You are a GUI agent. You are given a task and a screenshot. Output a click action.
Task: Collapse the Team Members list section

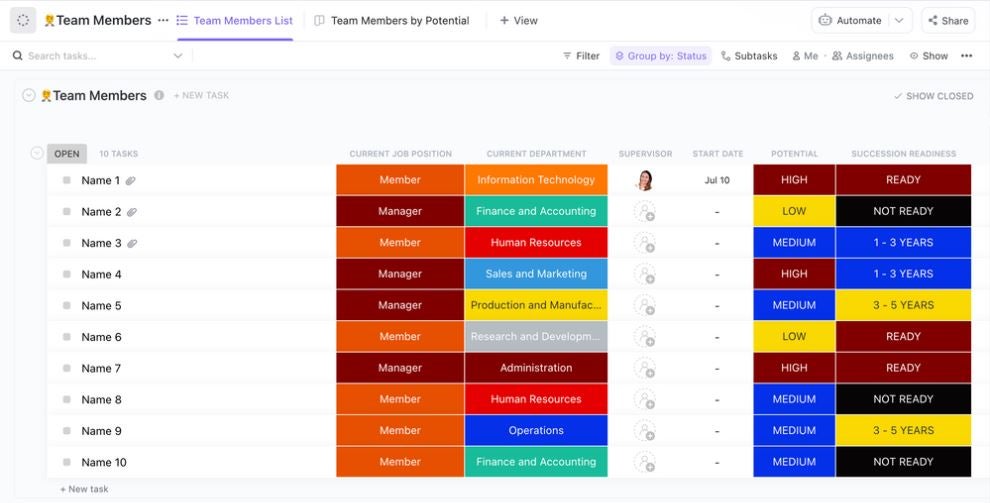tap(28, 96)
